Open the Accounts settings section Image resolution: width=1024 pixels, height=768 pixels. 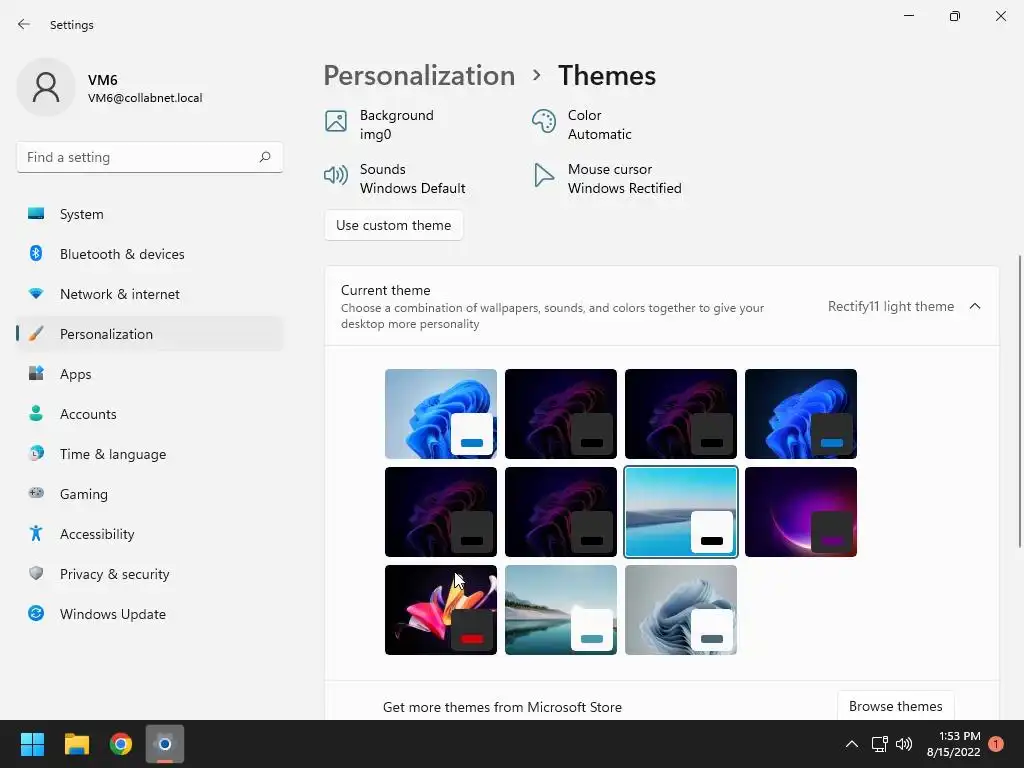point(150,414)
